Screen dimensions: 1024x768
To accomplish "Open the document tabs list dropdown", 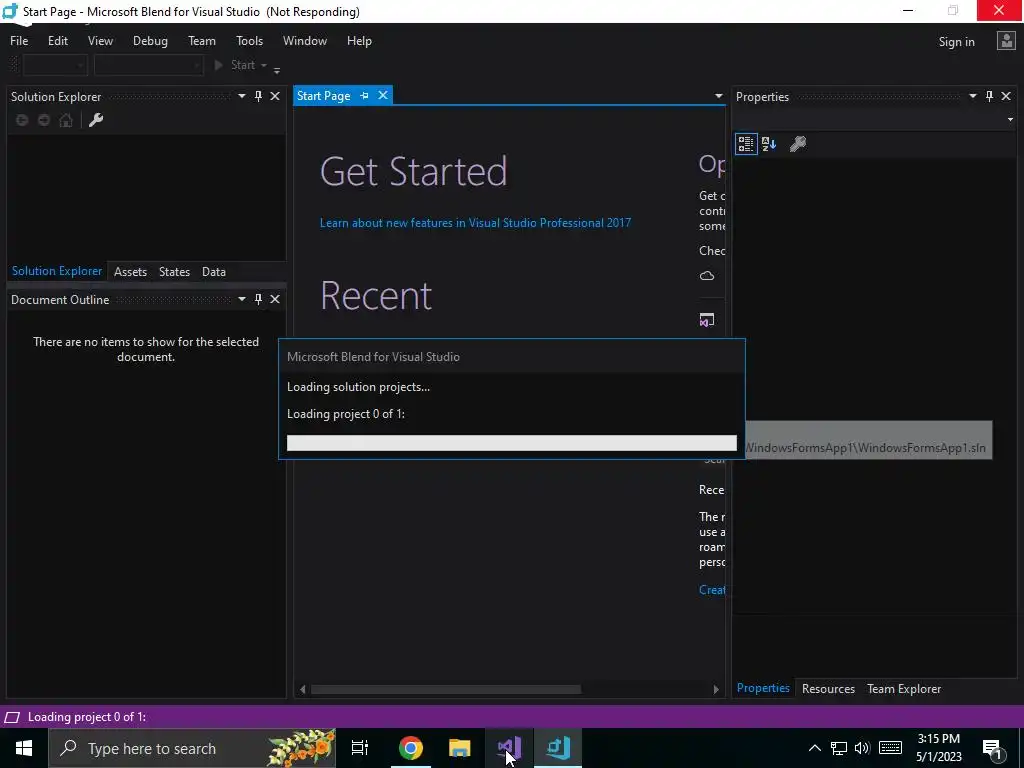I will 718,97.
